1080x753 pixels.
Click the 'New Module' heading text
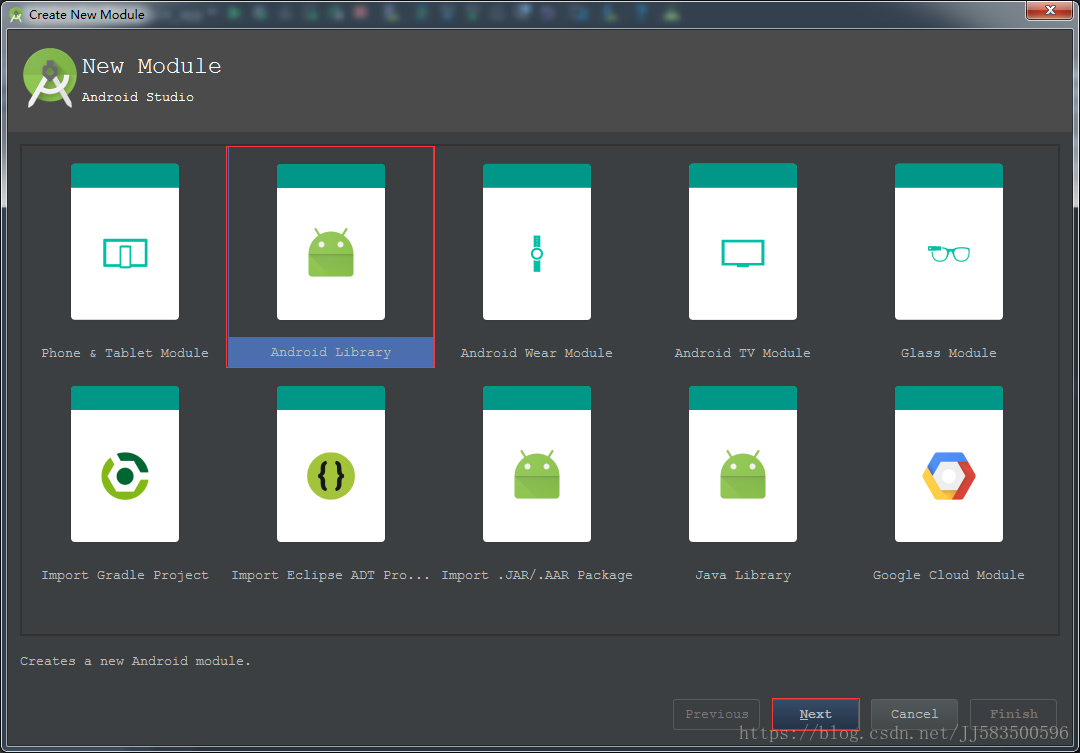click(x=152, y=66)
